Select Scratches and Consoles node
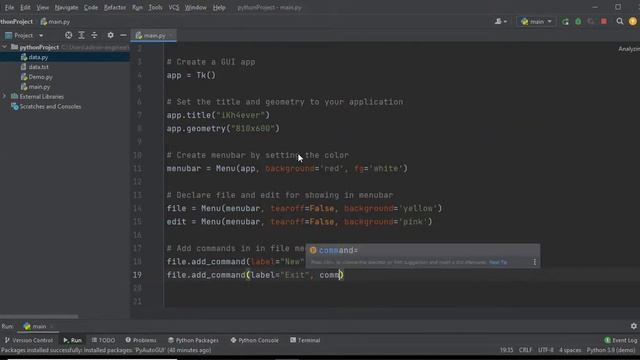640x360 pixels. pos(50,107)
